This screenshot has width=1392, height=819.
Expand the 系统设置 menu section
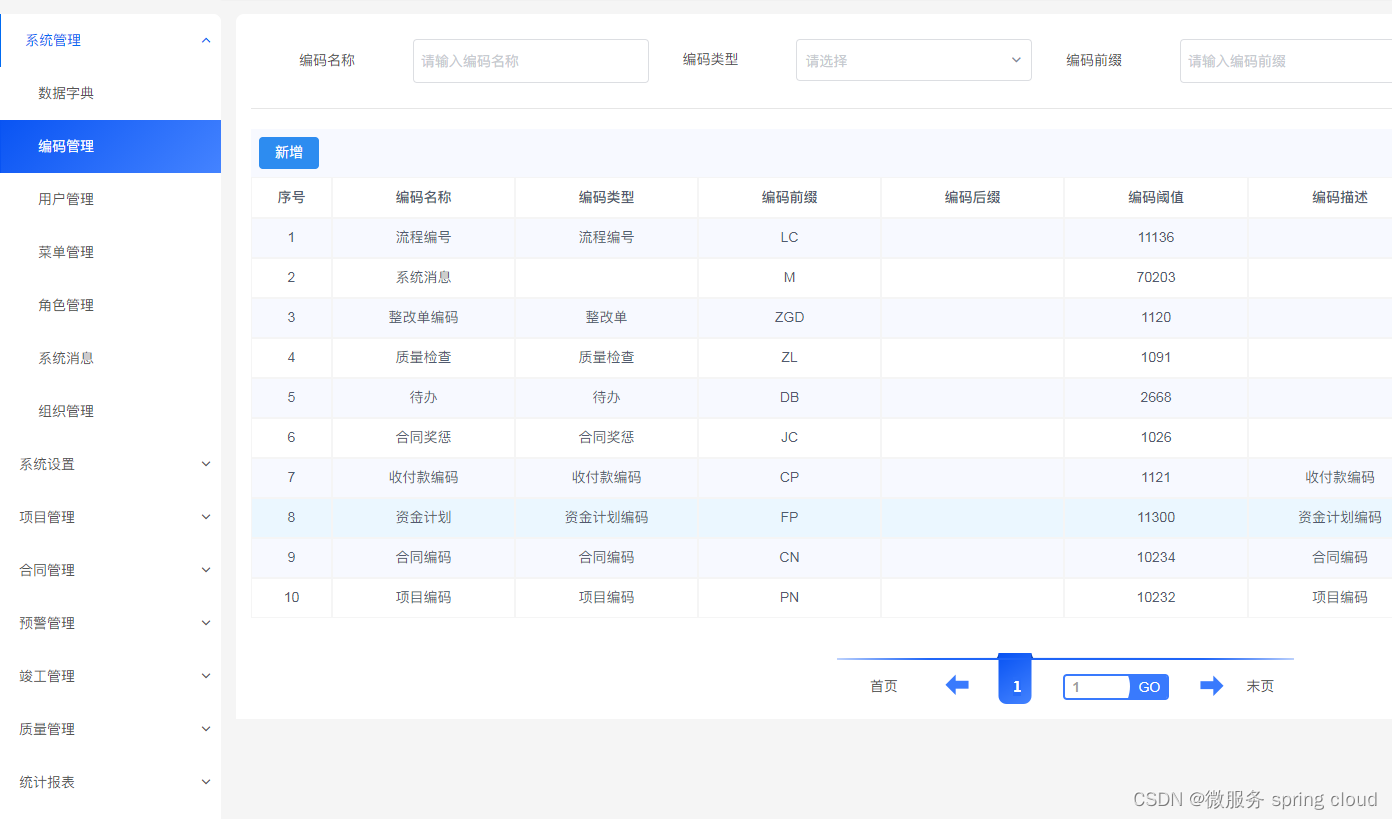[110, 464]
